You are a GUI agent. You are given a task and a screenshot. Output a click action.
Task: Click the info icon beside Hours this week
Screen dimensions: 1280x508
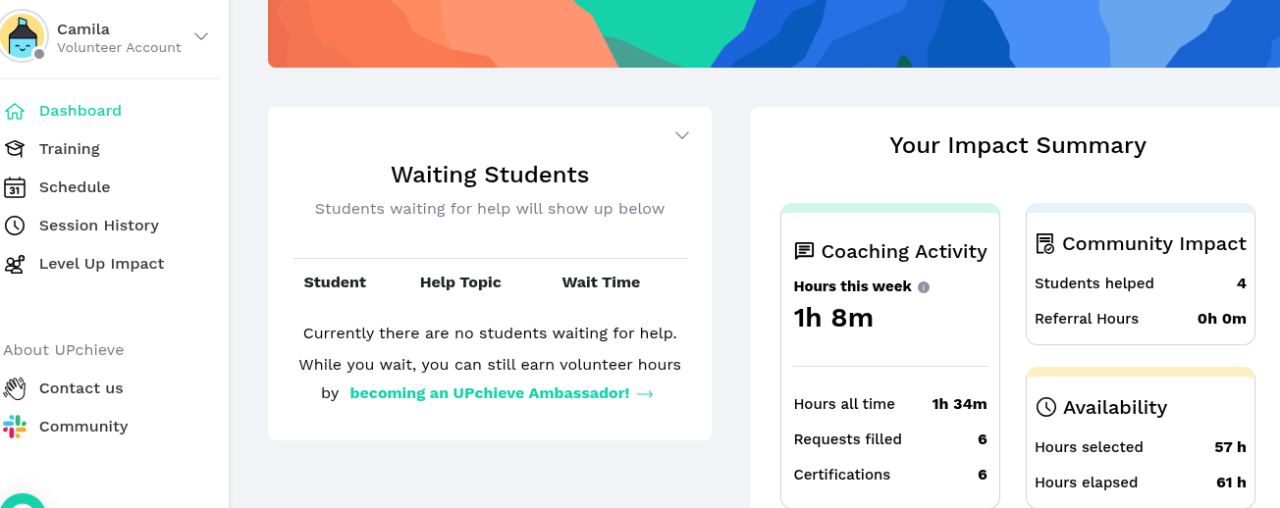pyautogui.click(x=924, y=287)
